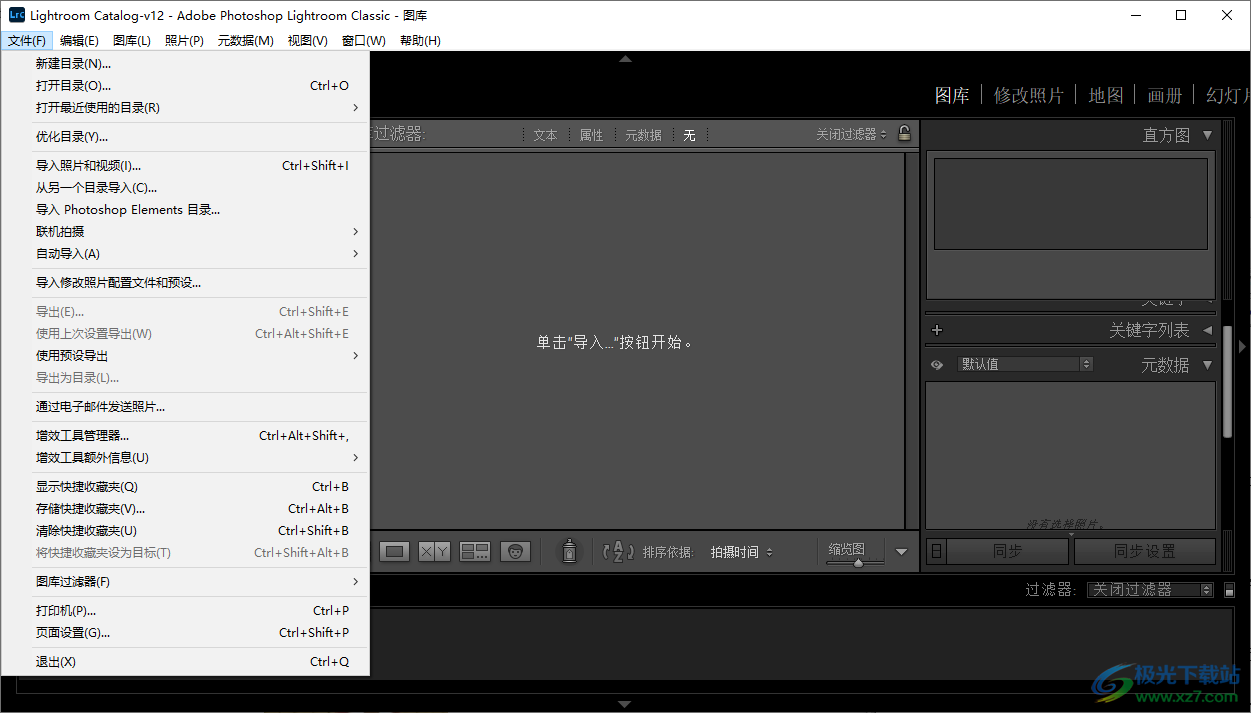1251x713 pixels.
Task: Activate the Painter spray-can tool
Action: [569, 551]
